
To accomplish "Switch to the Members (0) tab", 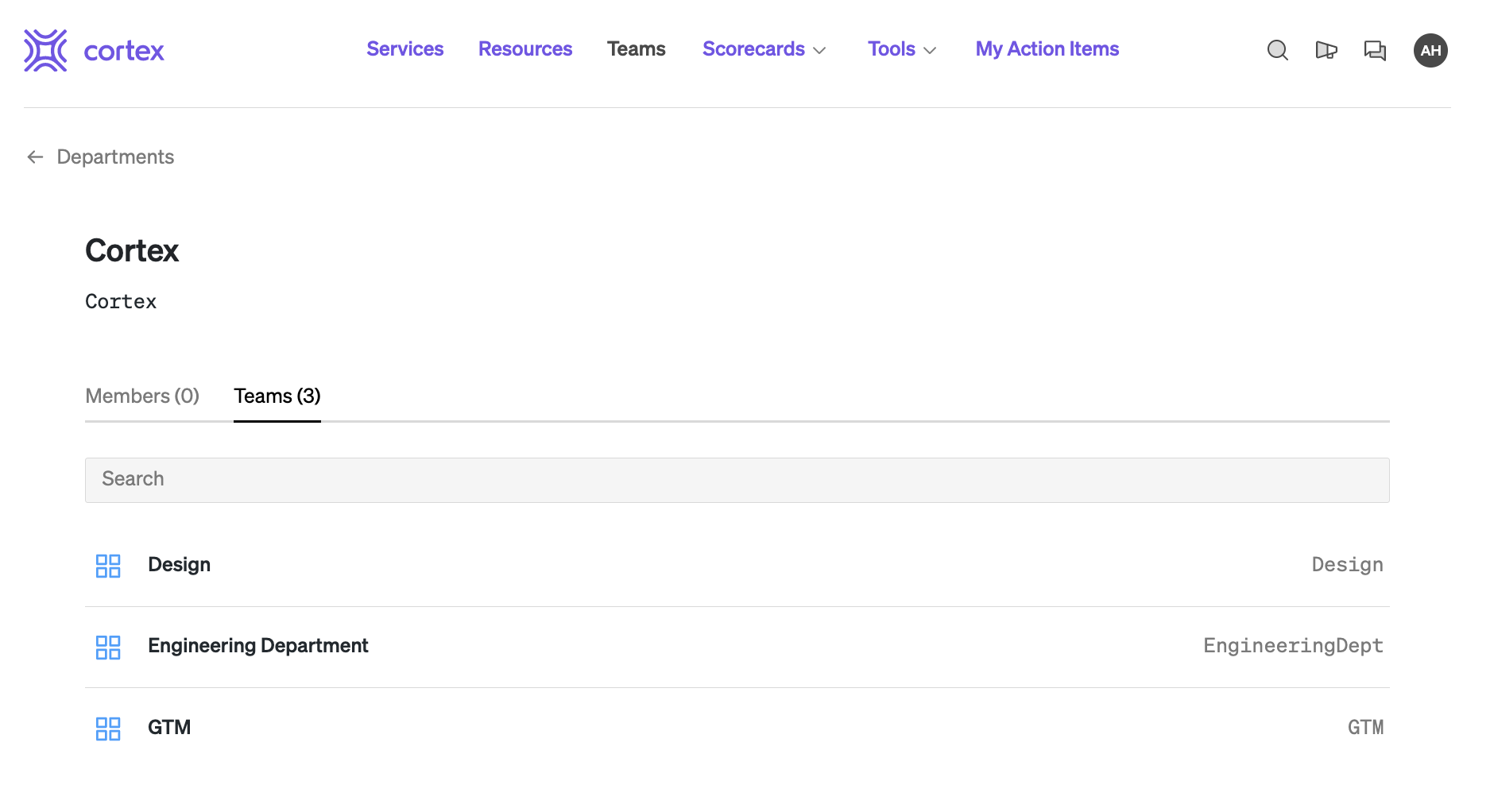I will 142,396.
